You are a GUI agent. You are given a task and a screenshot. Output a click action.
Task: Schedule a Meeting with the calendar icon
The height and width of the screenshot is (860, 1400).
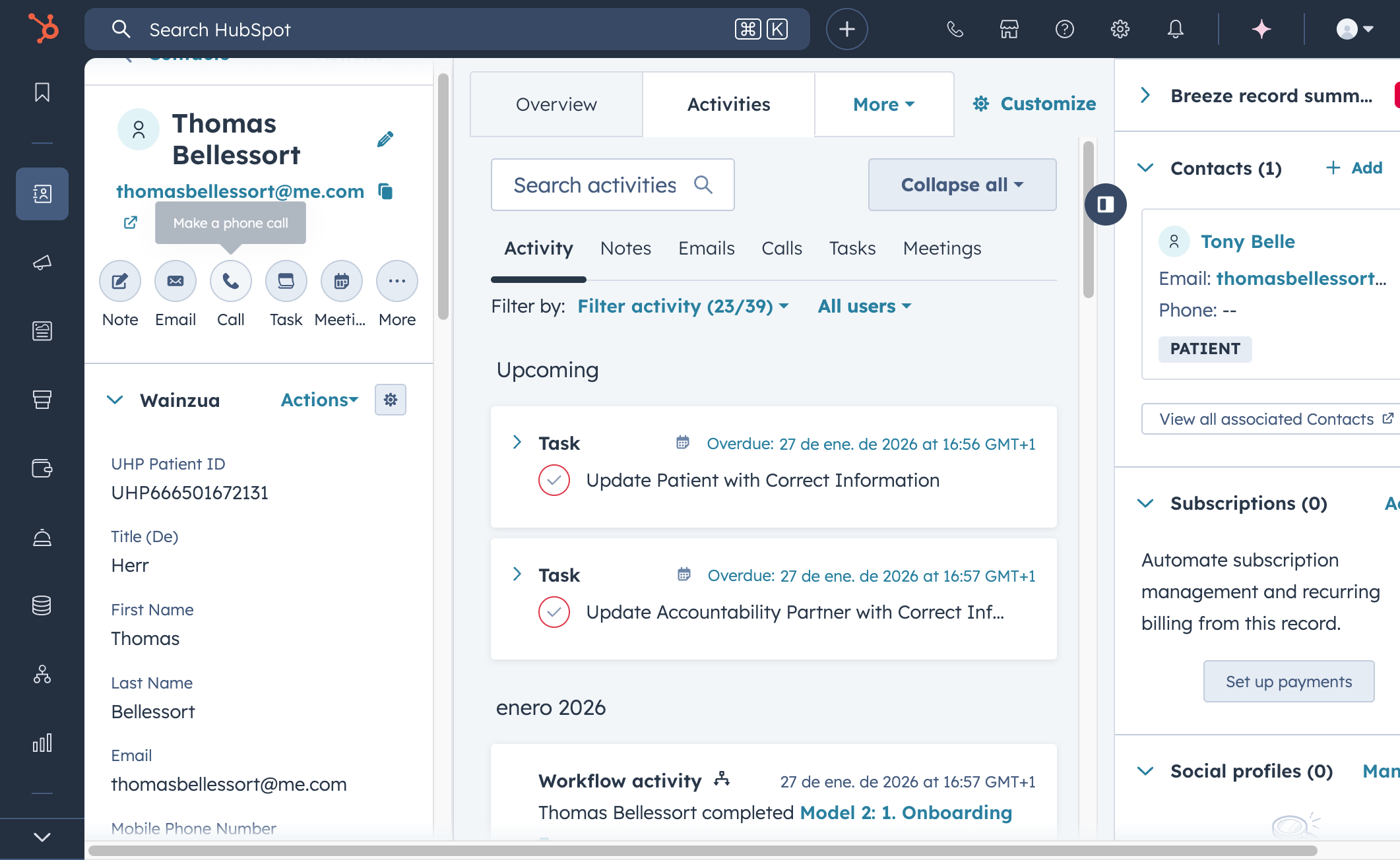(342, 282)
